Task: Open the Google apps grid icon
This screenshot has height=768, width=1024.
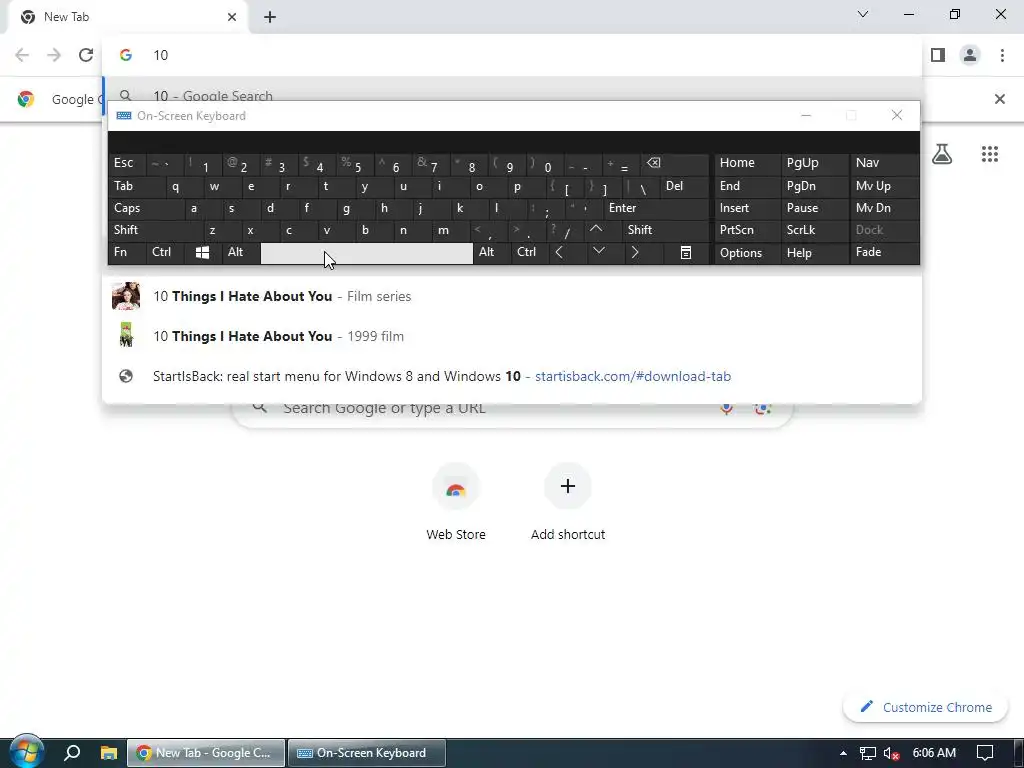Action: coord(989,154)
